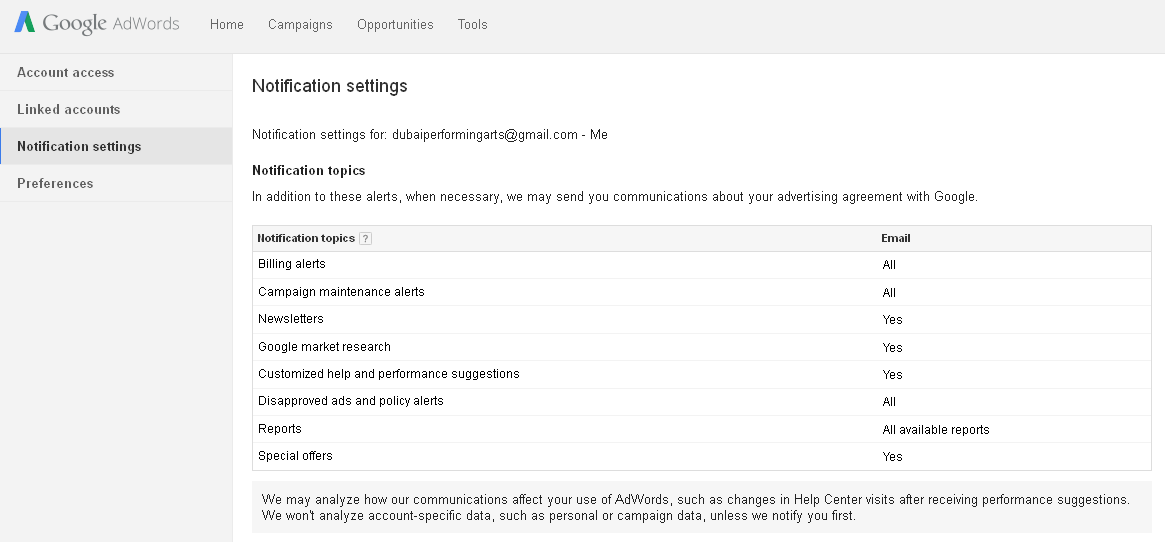This screenshot has width=1165, height=542.
Task: Click the Email column header
Action: point(895,239)
